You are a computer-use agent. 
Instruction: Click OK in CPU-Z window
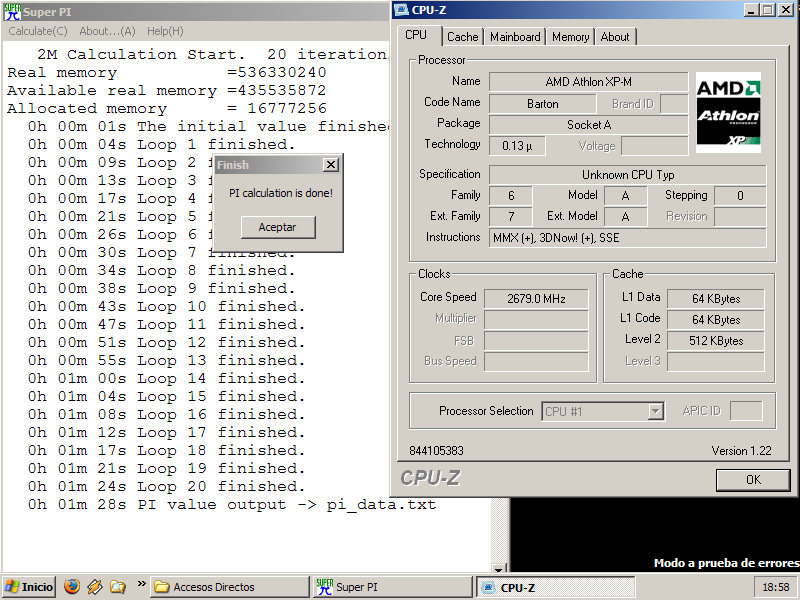(753, 480)
